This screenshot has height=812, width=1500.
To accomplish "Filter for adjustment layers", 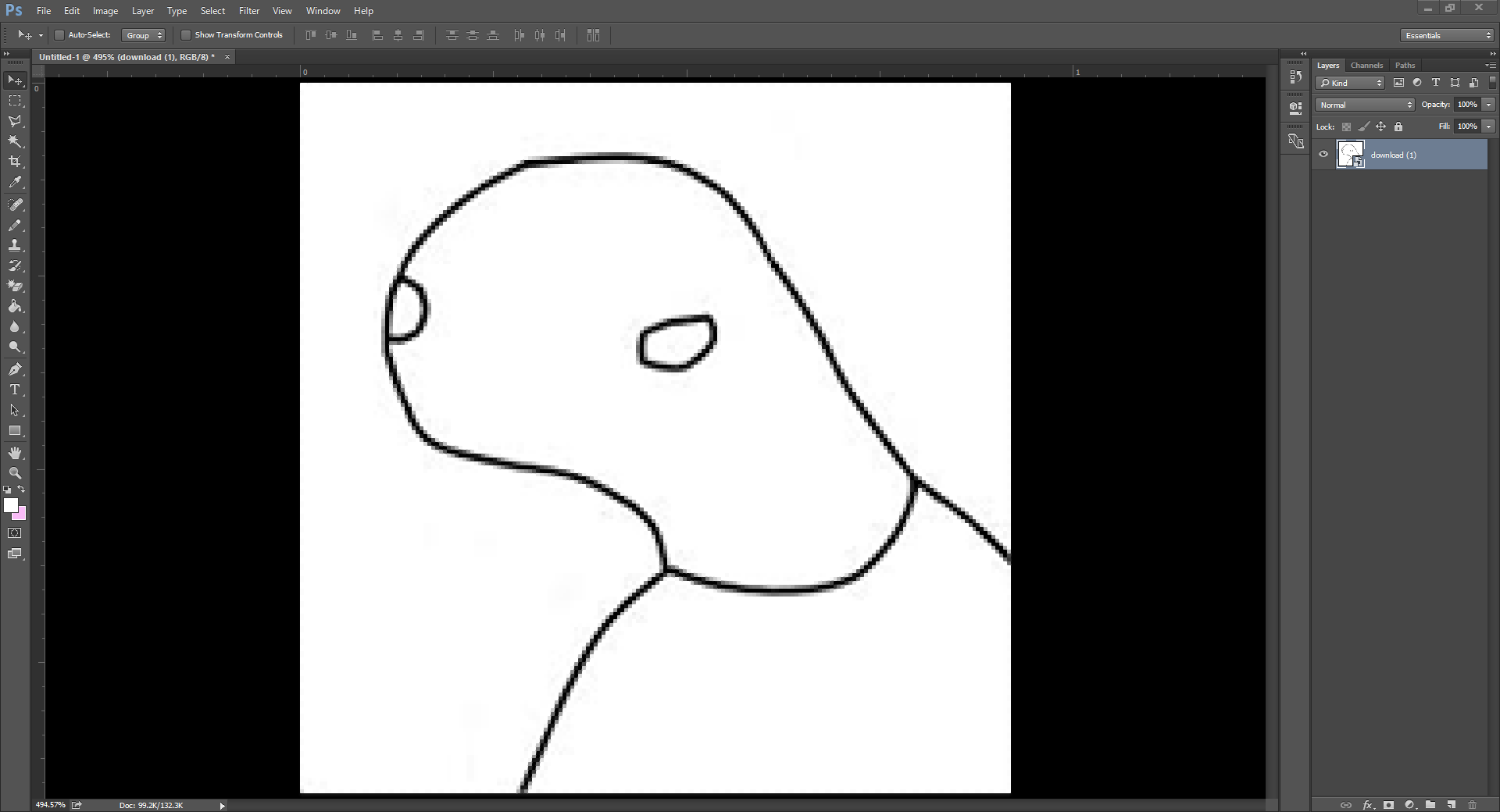I will 1417,83.
